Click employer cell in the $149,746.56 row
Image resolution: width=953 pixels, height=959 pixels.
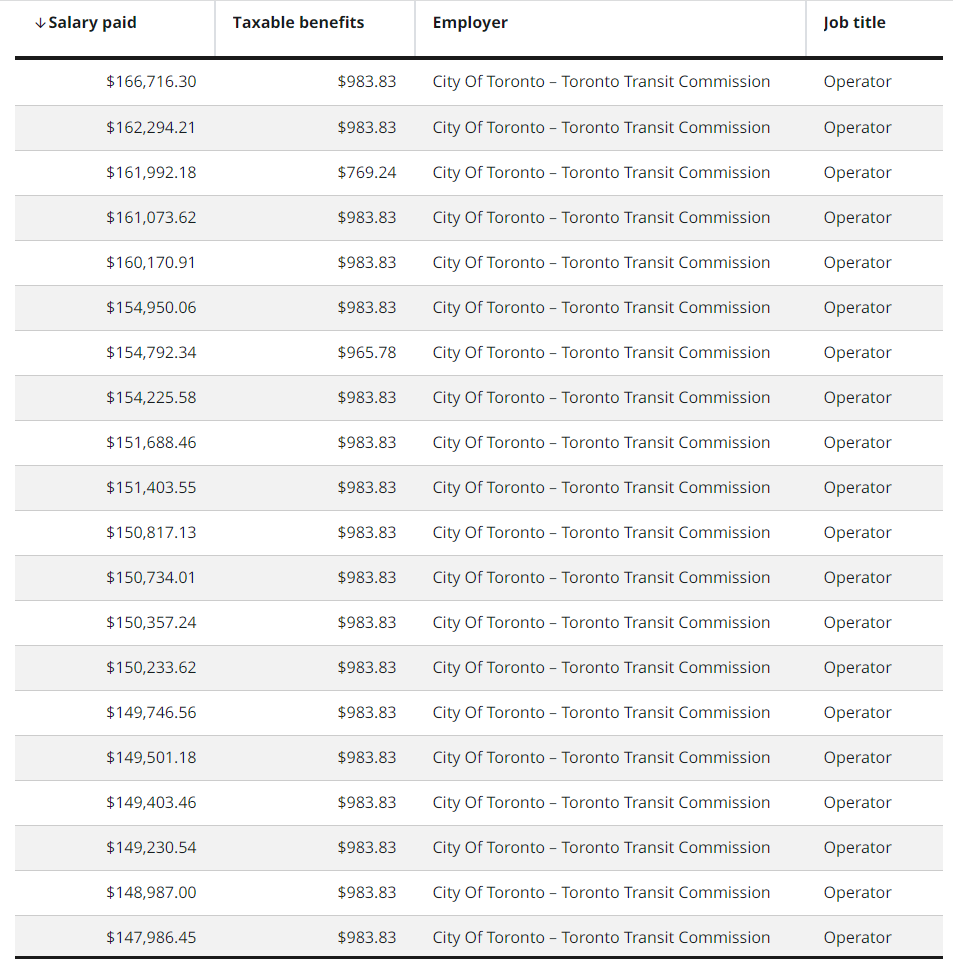(x=601, y=713)
